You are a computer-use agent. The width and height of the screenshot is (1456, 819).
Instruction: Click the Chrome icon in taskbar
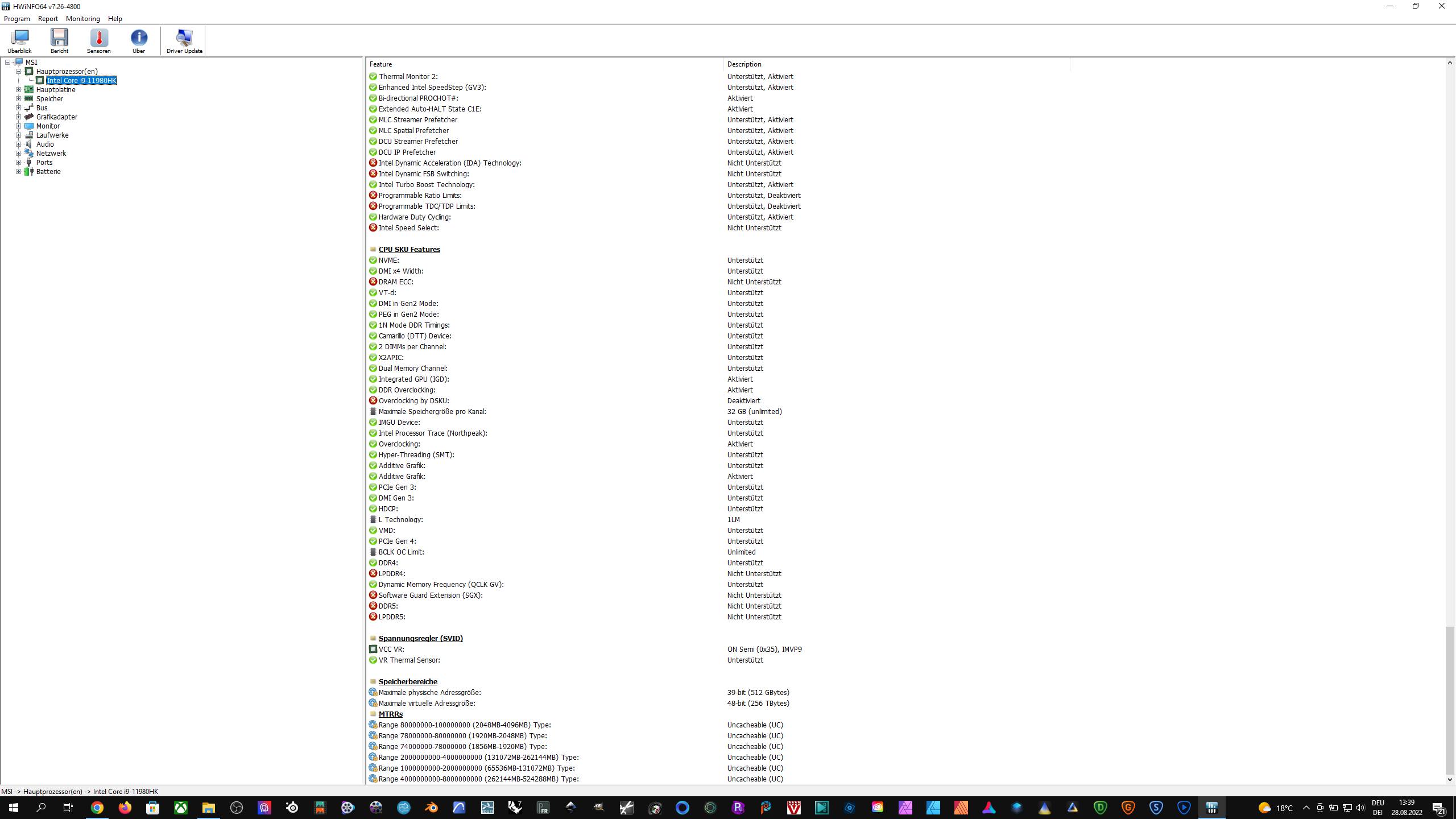pos(97,808)
